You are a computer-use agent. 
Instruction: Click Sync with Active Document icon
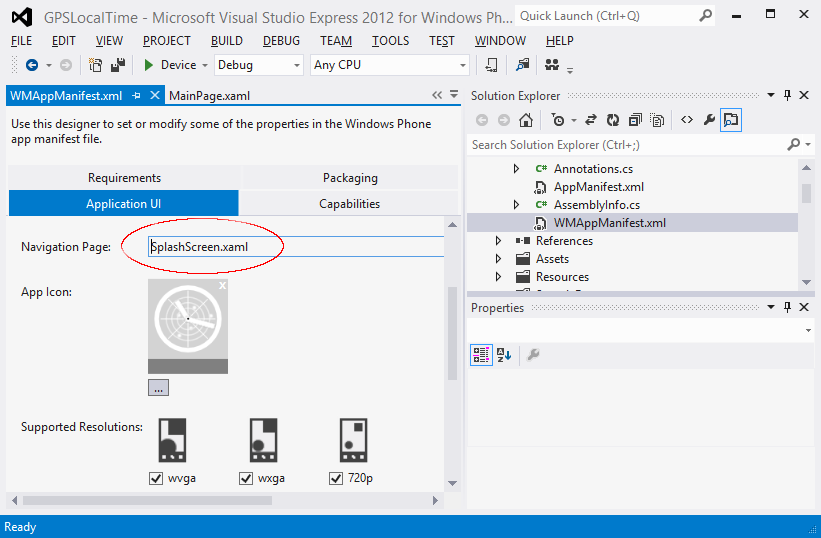tap(591, 120)
